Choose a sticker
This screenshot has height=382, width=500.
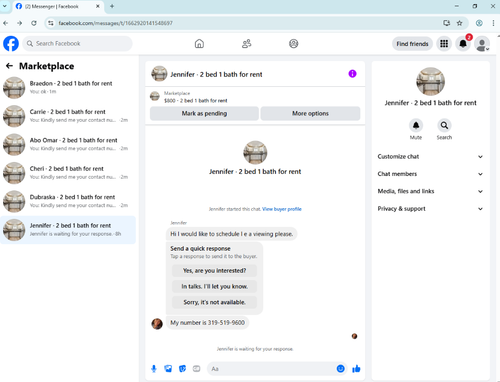tap(182, 369)
